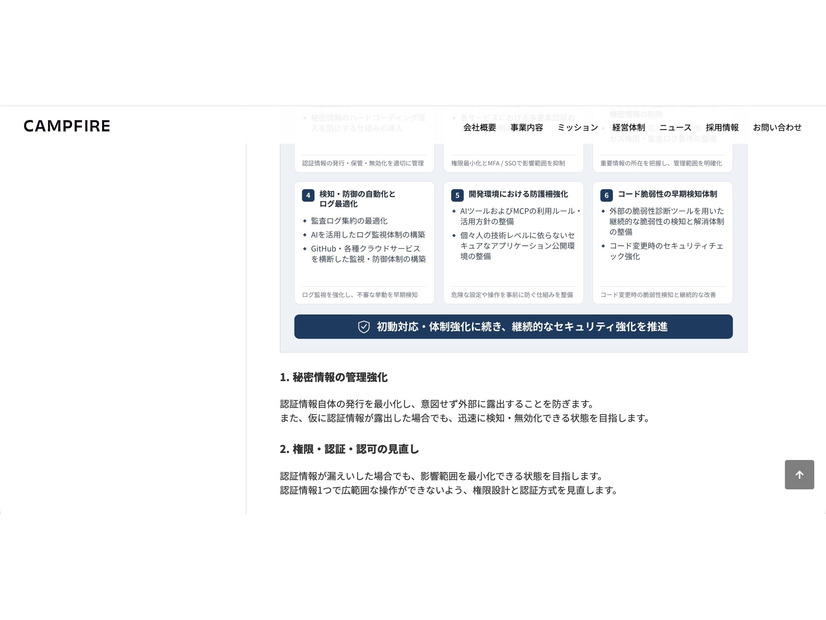Screen dimensions: 826x620
Task: Click bullet 外部の脆弱性診断ツールを用いた
Action: (666, 221)
